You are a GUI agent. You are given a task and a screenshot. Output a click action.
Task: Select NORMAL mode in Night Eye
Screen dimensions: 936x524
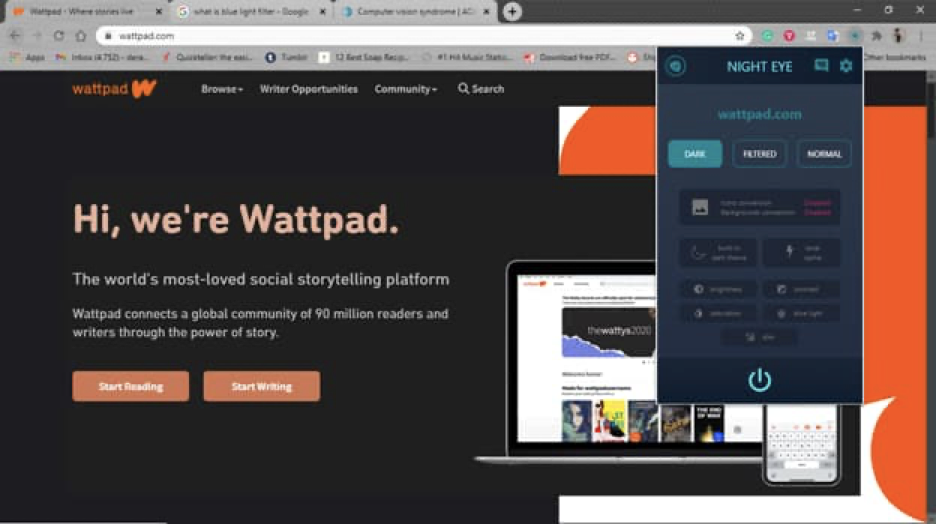tap(824, 154)
